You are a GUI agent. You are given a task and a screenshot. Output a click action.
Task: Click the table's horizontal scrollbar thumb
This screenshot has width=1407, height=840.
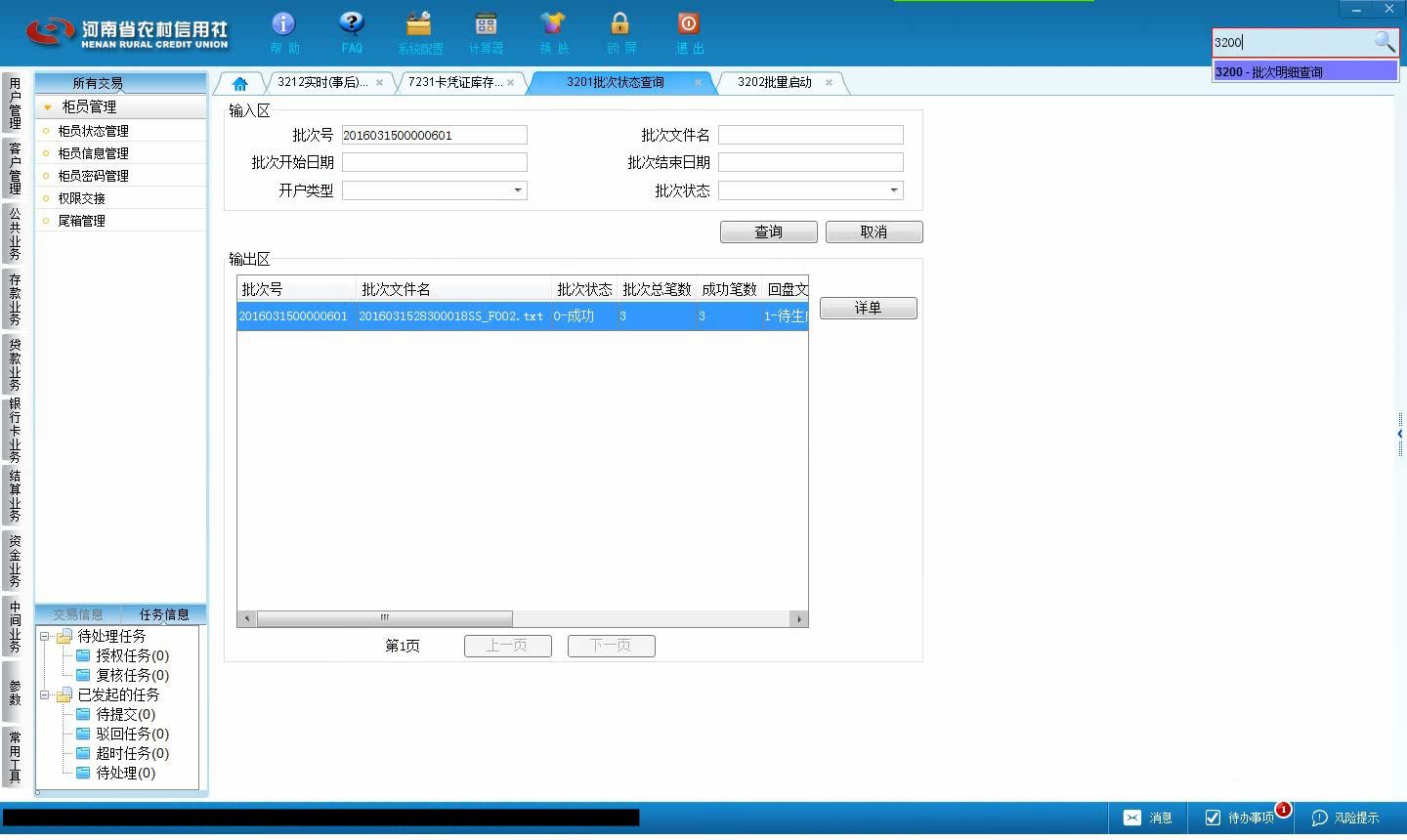384,618
